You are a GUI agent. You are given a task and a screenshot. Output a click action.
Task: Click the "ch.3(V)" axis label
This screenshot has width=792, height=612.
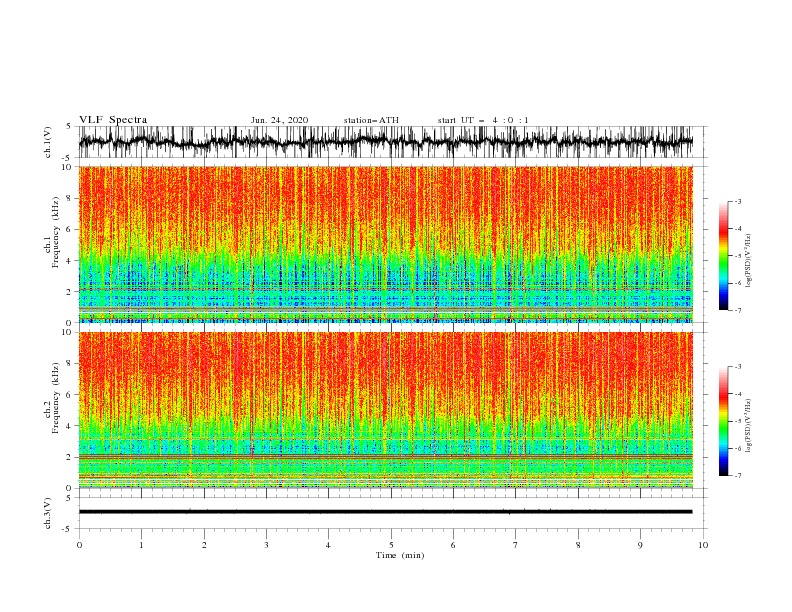pyautogui.click(x=48, y=513)
